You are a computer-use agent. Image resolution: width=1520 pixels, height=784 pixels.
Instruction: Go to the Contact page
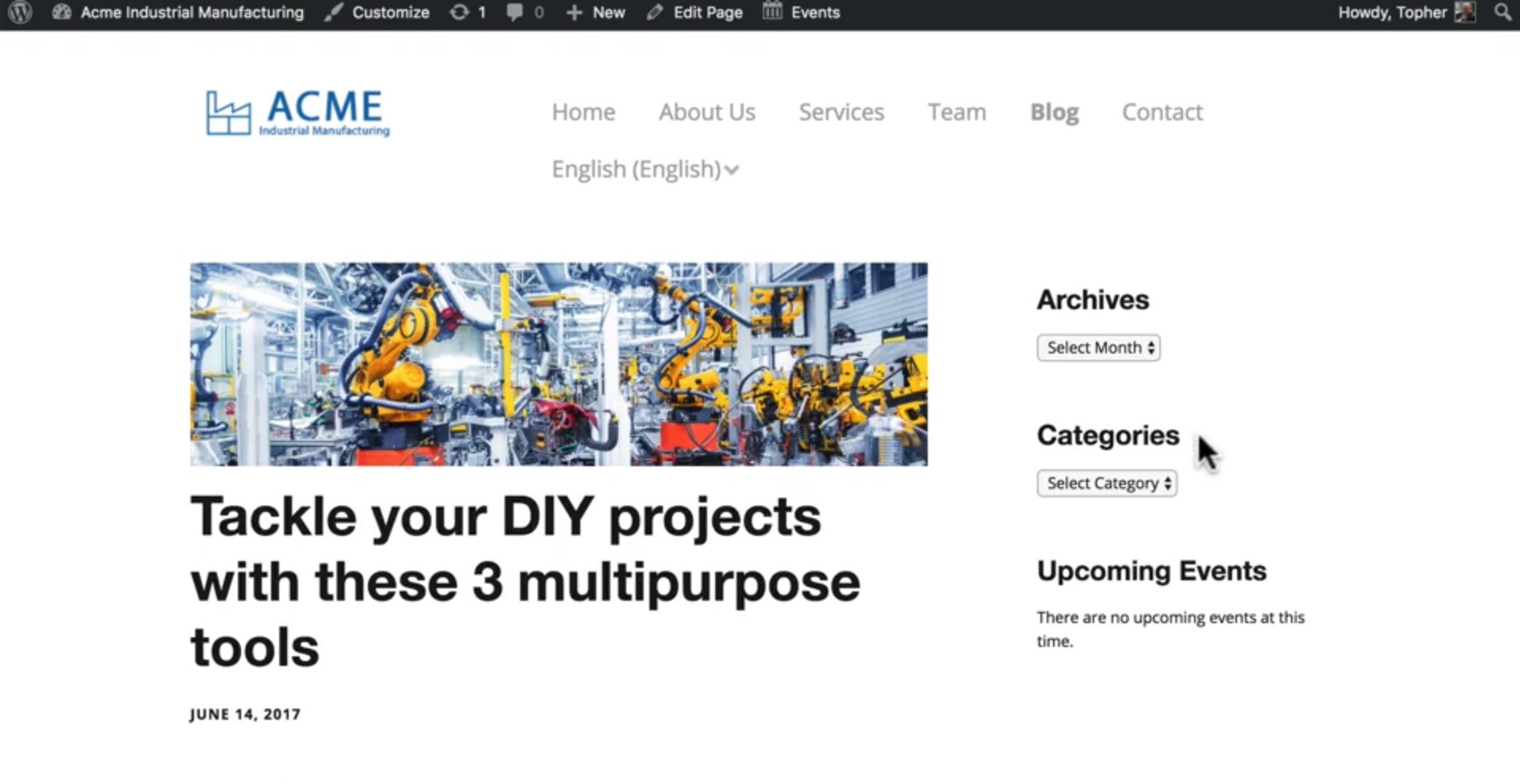click(1162, 112)
